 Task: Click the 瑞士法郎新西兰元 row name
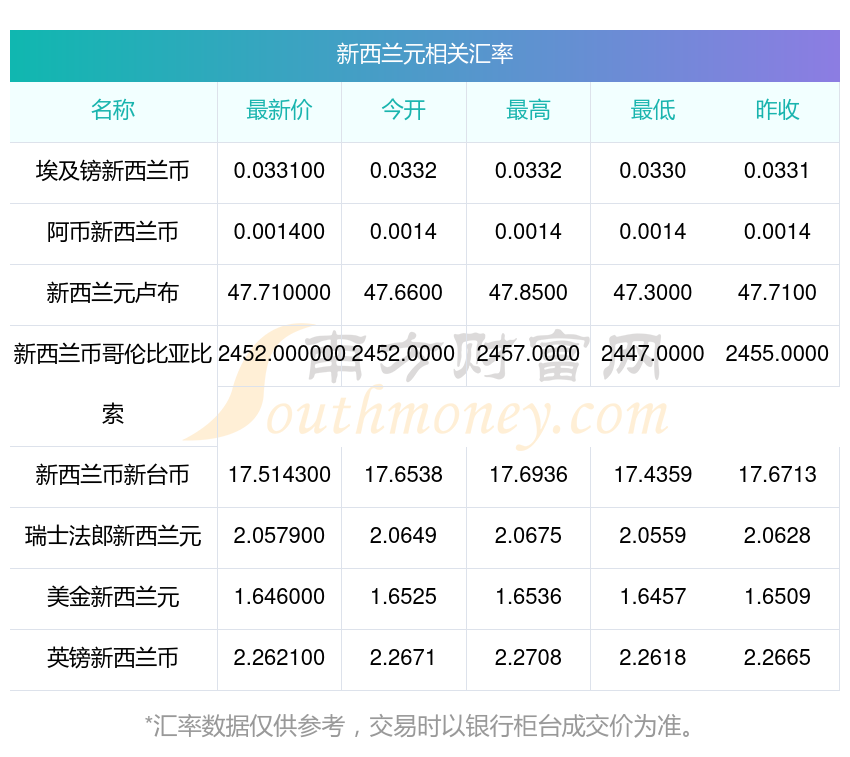(x=113, y=536)
